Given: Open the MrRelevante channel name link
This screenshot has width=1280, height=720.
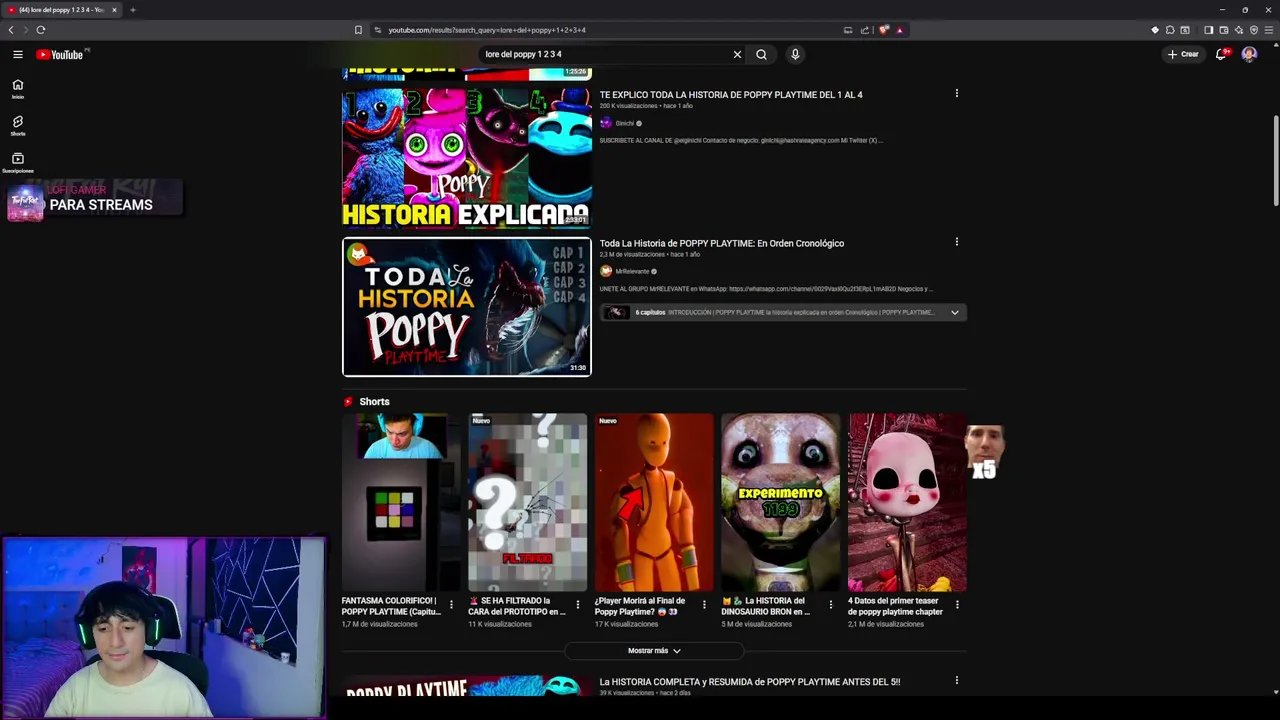Looking at the screenshot, I should [x=632, y=271].
